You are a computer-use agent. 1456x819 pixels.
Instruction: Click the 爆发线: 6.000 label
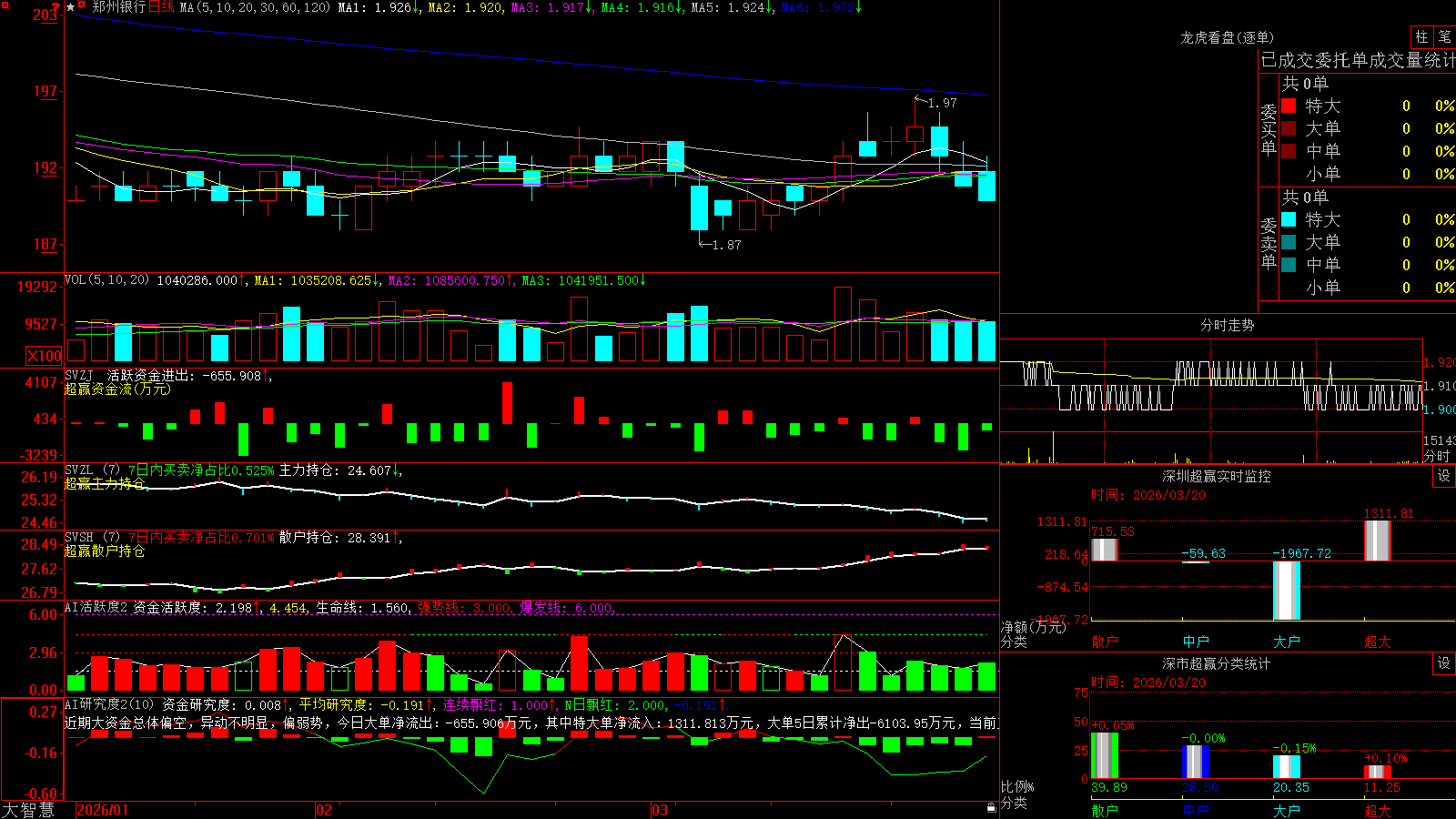[567, 608]
